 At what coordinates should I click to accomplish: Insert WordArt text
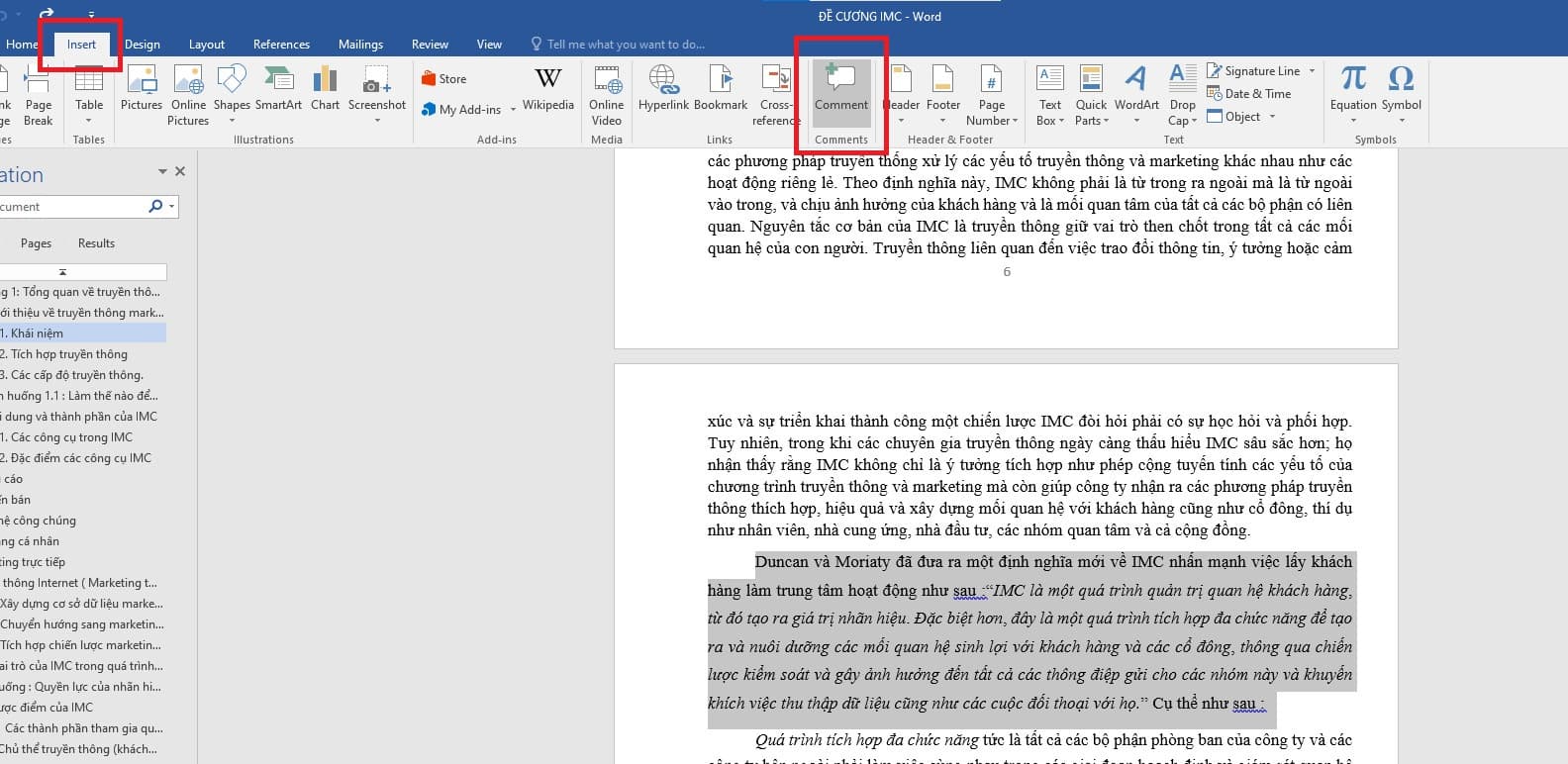(x=1136, y=95)
